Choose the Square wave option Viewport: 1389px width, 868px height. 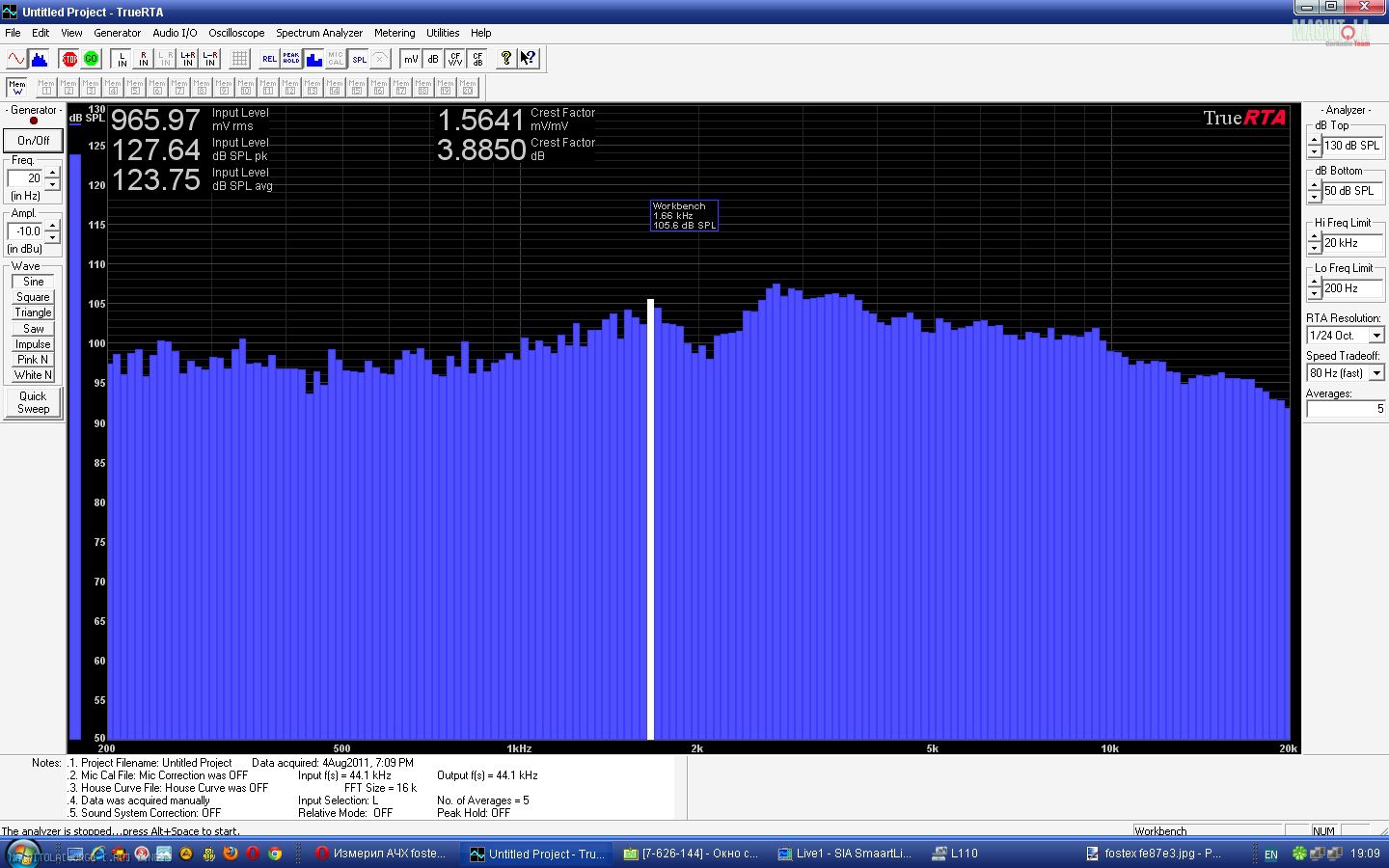[33, 297]
